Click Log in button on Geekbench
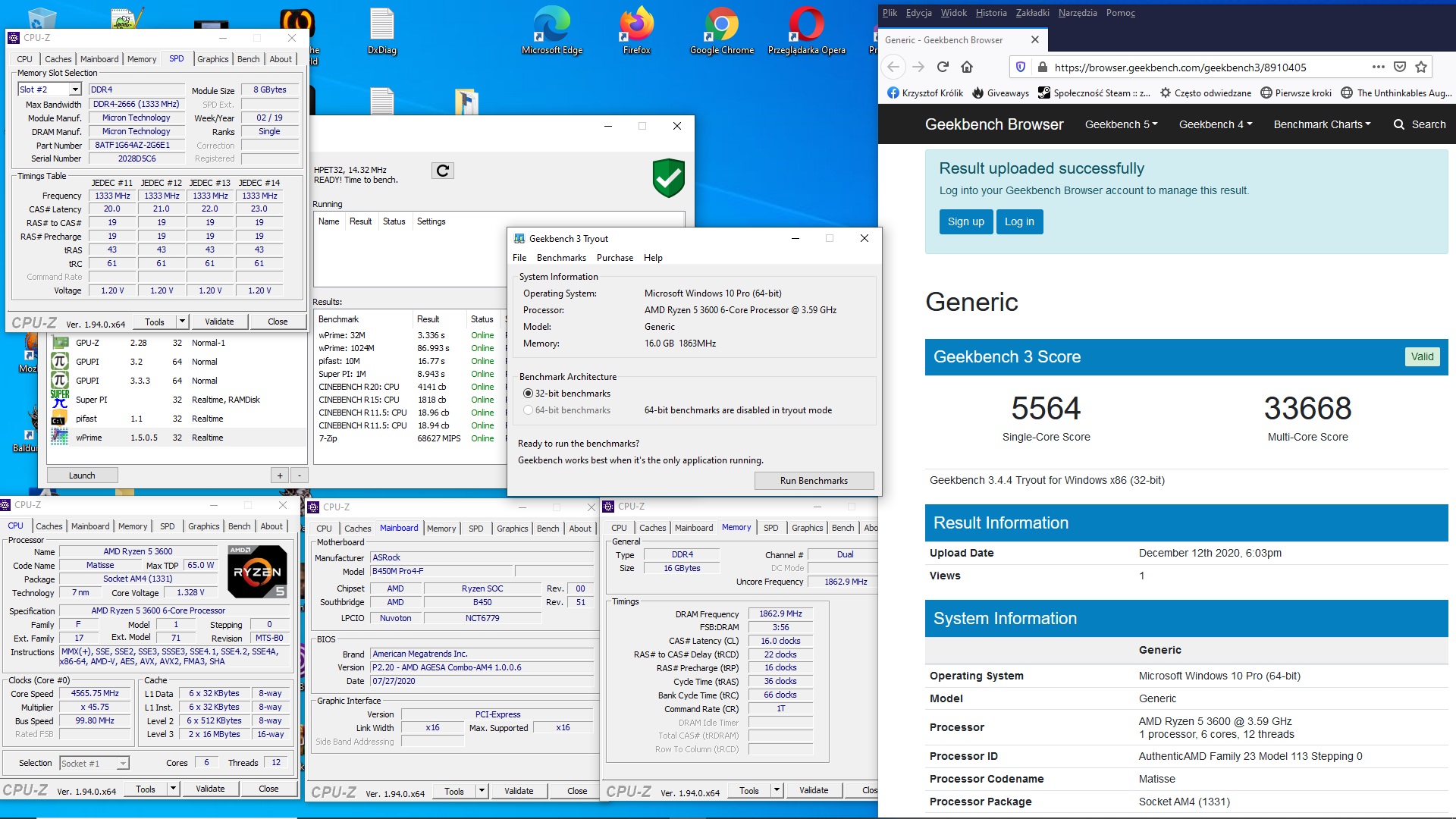 1019,221
